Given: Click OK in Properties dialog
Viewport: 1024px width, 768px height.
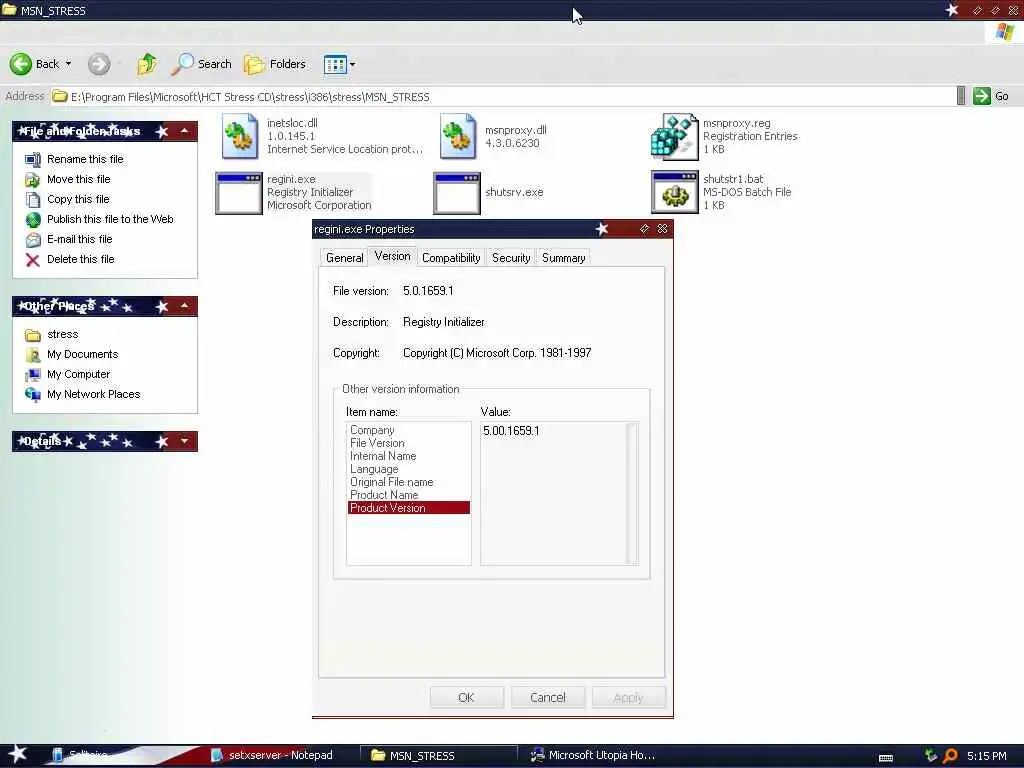Looking at the screenshot, I should tap(466, 697).
